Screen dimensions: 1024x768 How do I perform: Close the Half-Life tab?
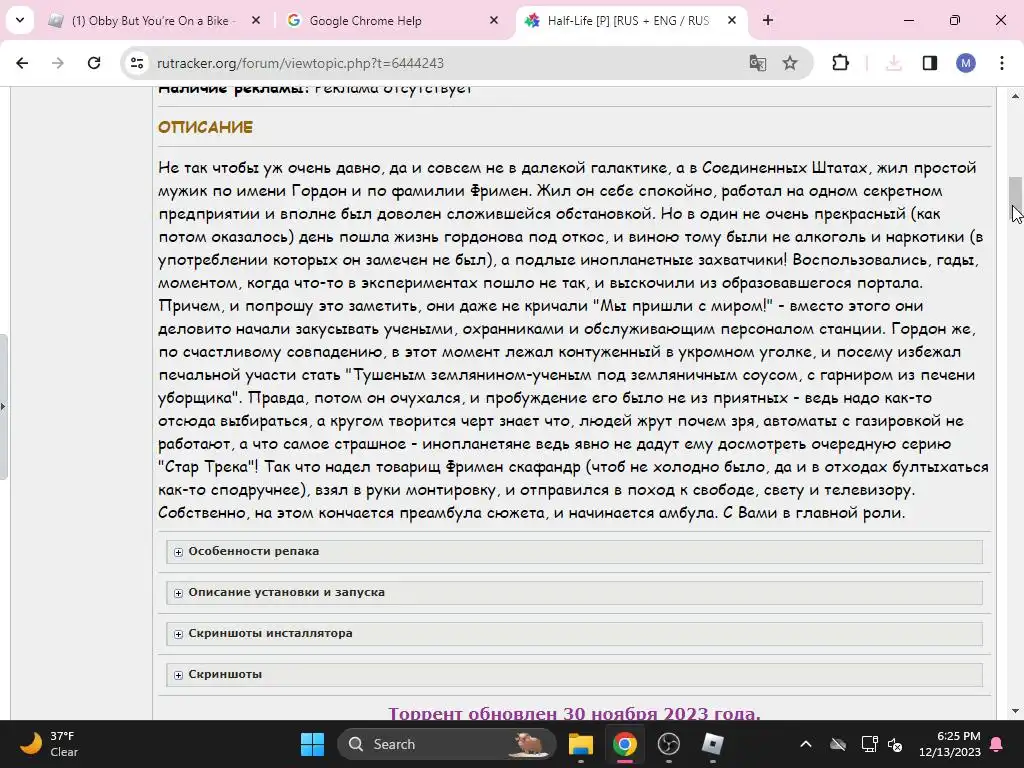(732, 20)
